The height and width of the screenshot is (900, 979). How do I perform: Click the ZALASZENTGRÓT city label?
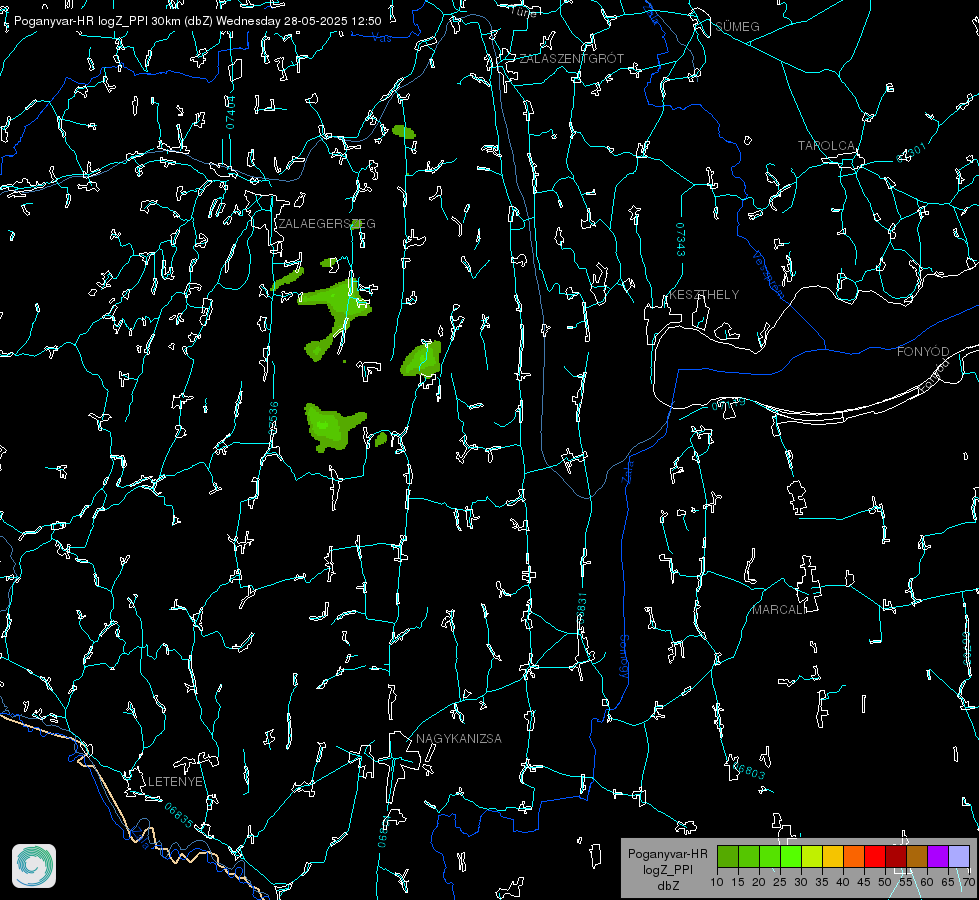coord(571,58)
